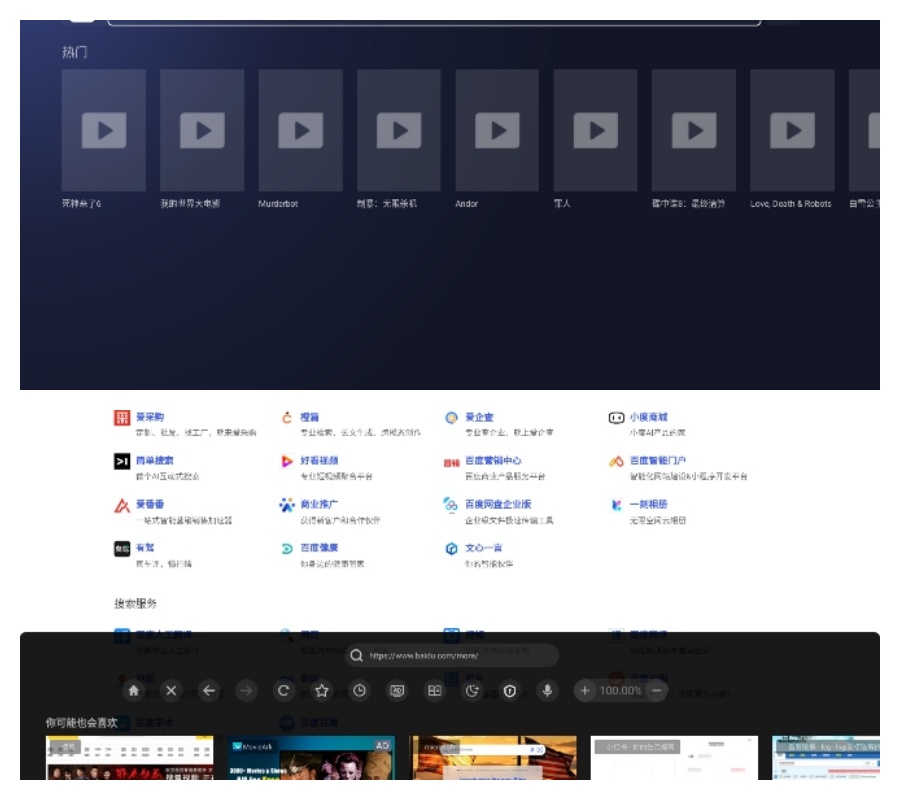Click the magnifier icon in the URL bar
Image resolution: width=900 pixels, height=800 pixels.
[356, 655]
